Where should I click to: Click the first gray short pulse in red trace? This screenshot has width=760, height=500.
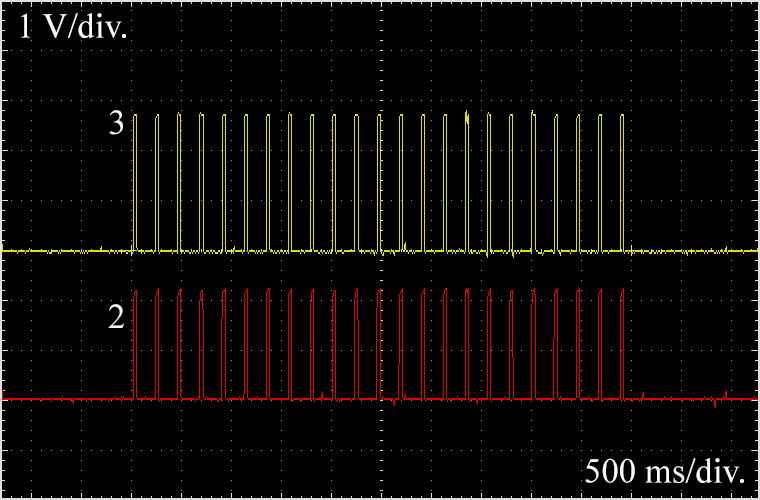202,350
